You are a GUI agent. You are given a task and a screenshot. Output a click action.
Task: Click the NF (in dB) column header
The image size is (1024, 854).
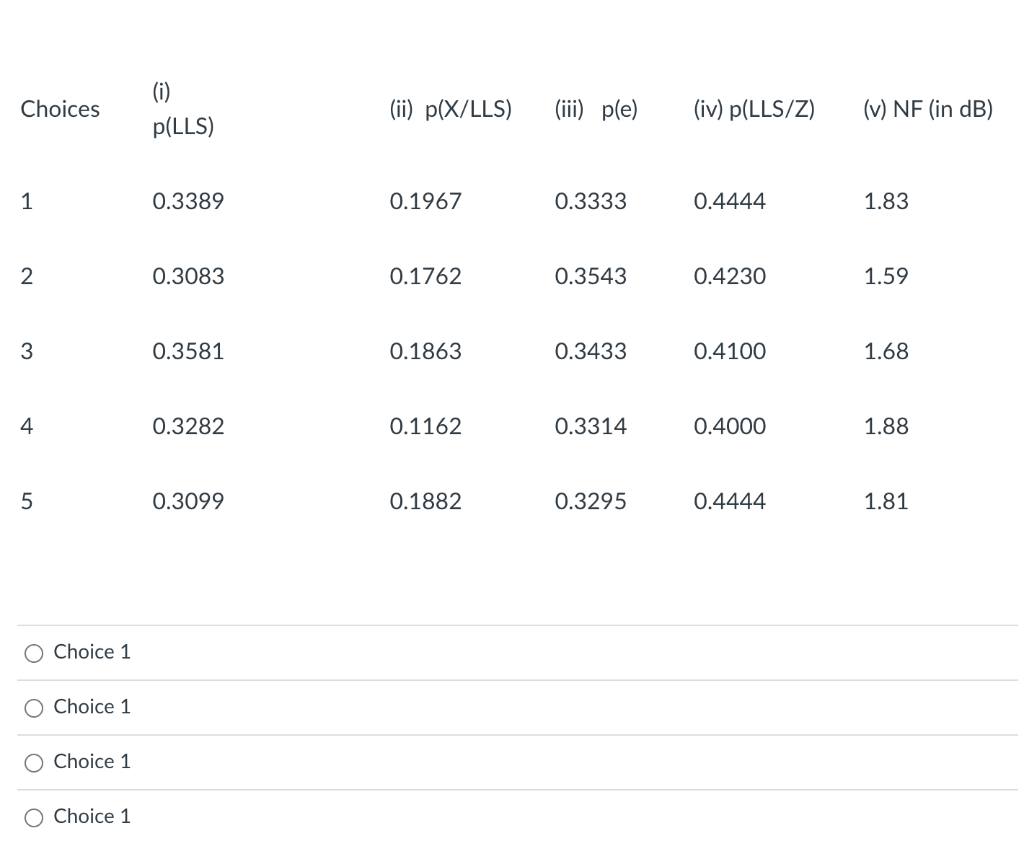click(x=928, y=109)
